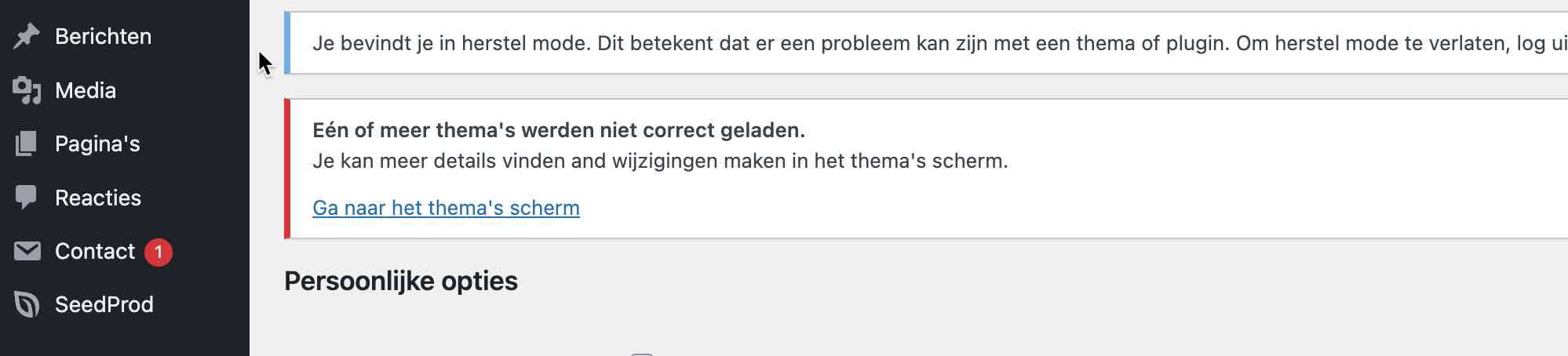
Task: Click the speech bubble Reacties icon
Action: pyautogui.click(x=27, y=198)
